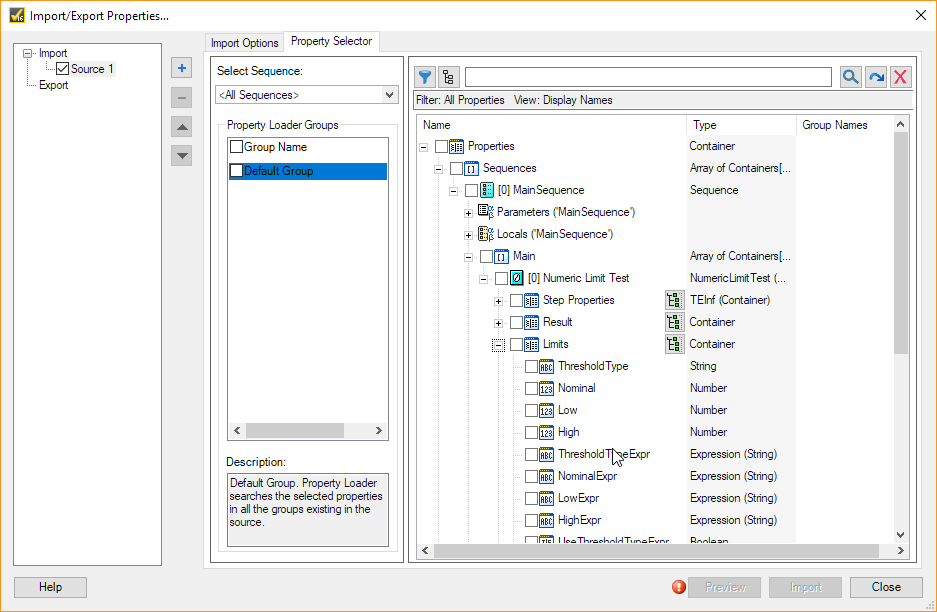
Task: Expand the Locals ('MainSequence') node
Action: tap(468, 235)
